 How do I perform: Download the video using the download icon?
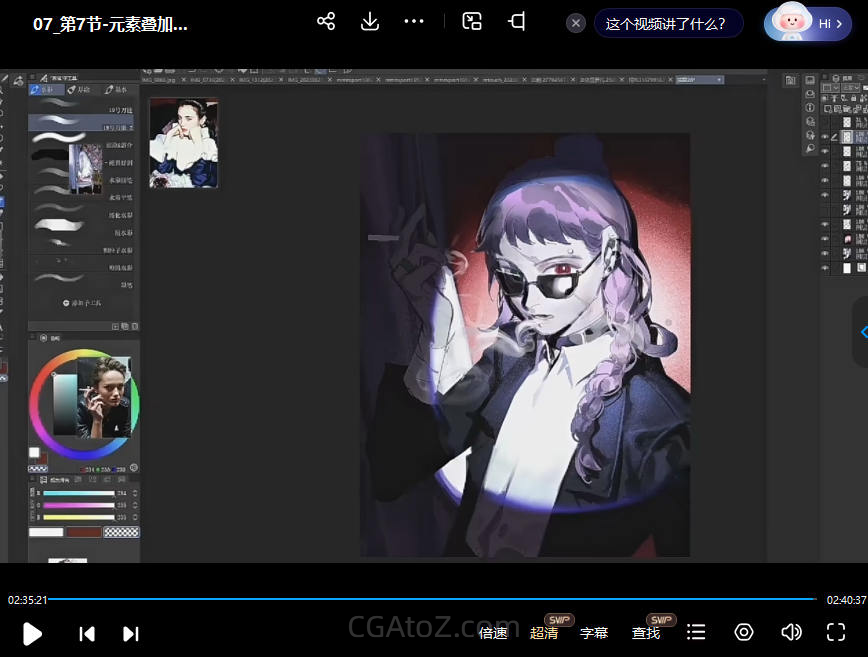(370, 22)
